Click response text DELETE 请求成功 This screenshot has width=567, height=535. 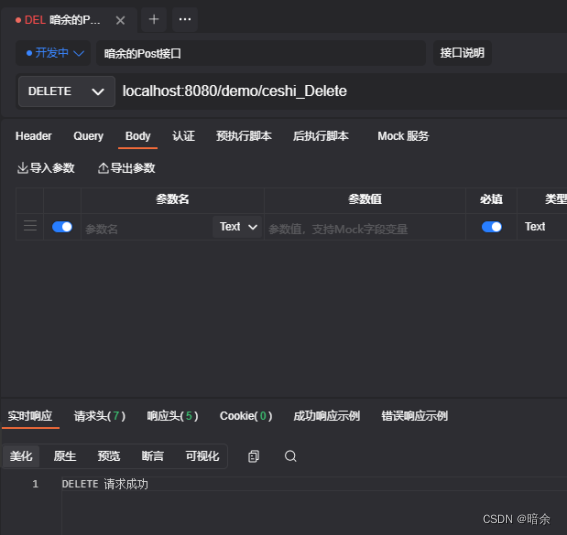105,484
